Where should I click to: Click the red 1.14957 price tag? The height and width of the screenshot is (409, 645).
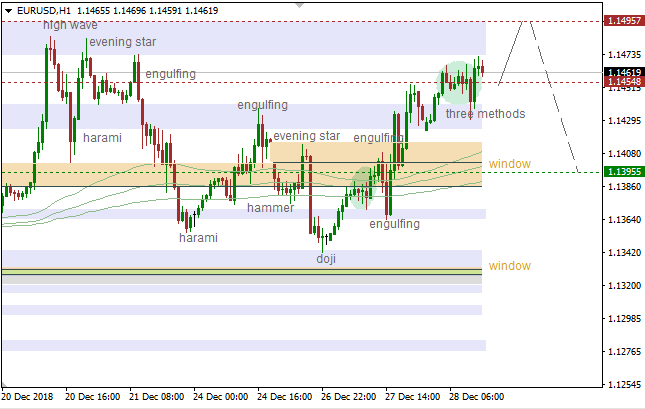[624, 21]
